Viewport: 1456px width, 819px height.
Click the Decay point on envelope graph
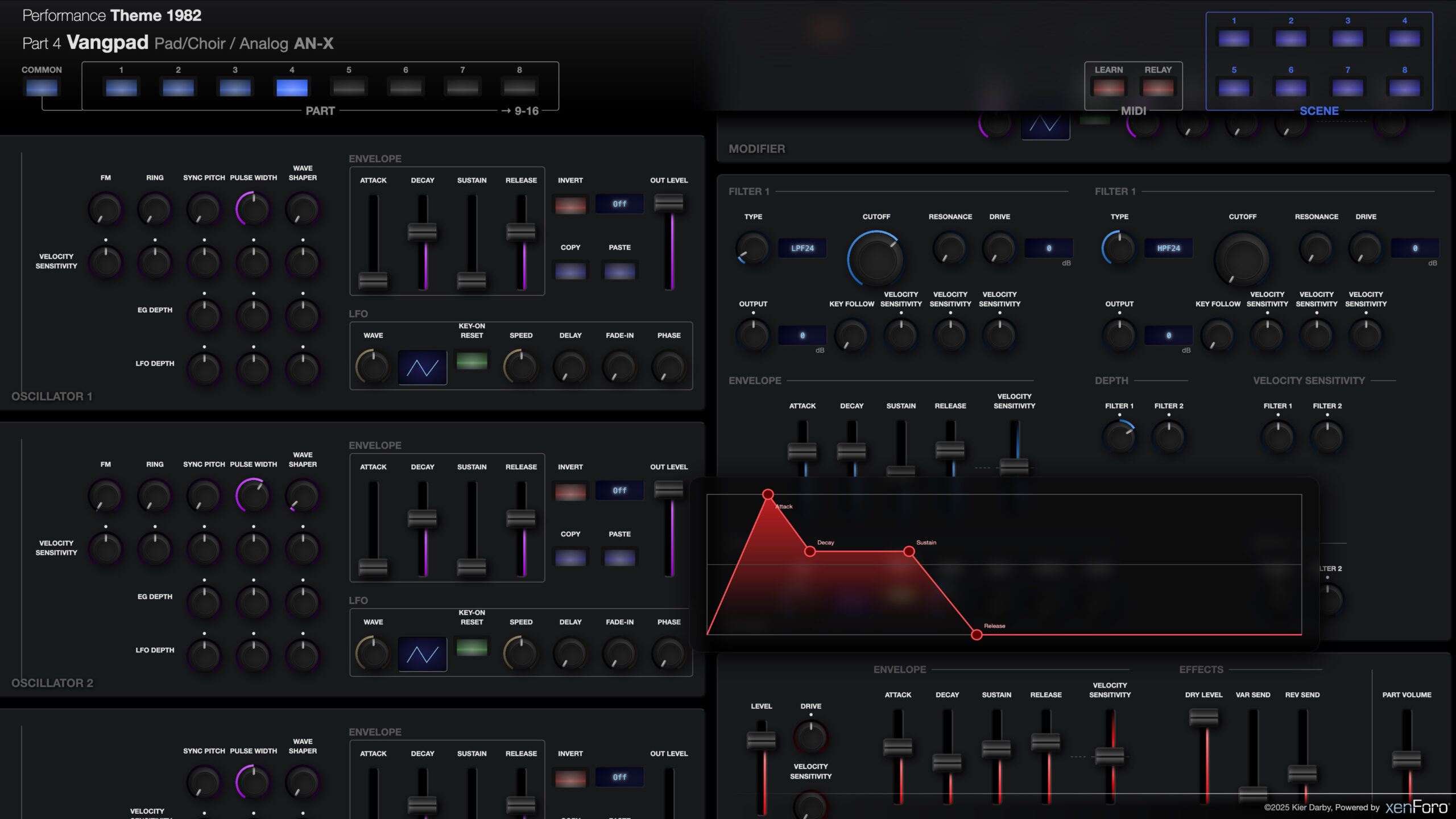[810, 551]
